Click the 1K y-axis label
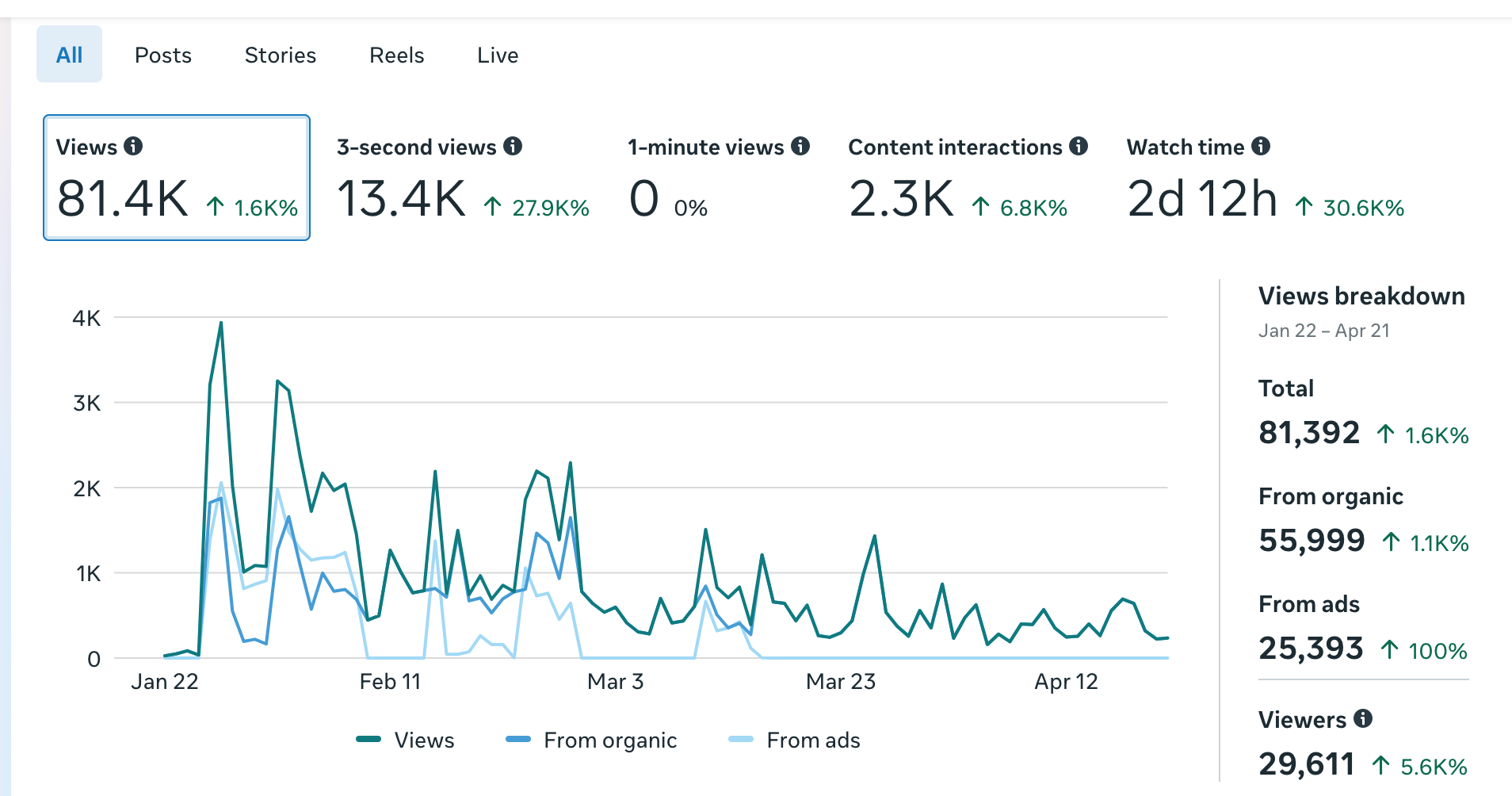The width and height of the screenshot is (1512, 796). tap(88, 573)
